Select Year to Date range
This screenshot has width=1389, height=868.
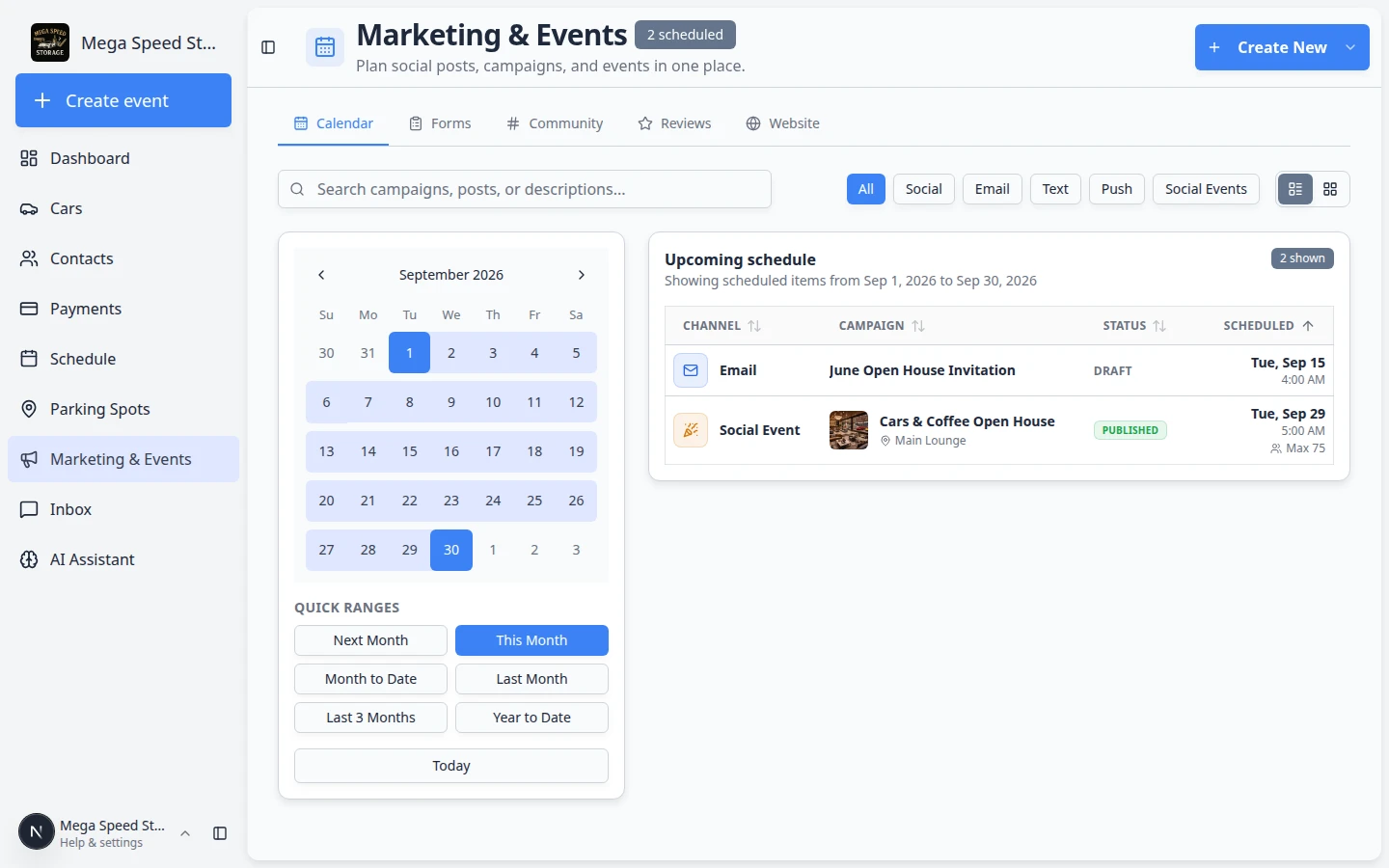click(x=531, y=718)
